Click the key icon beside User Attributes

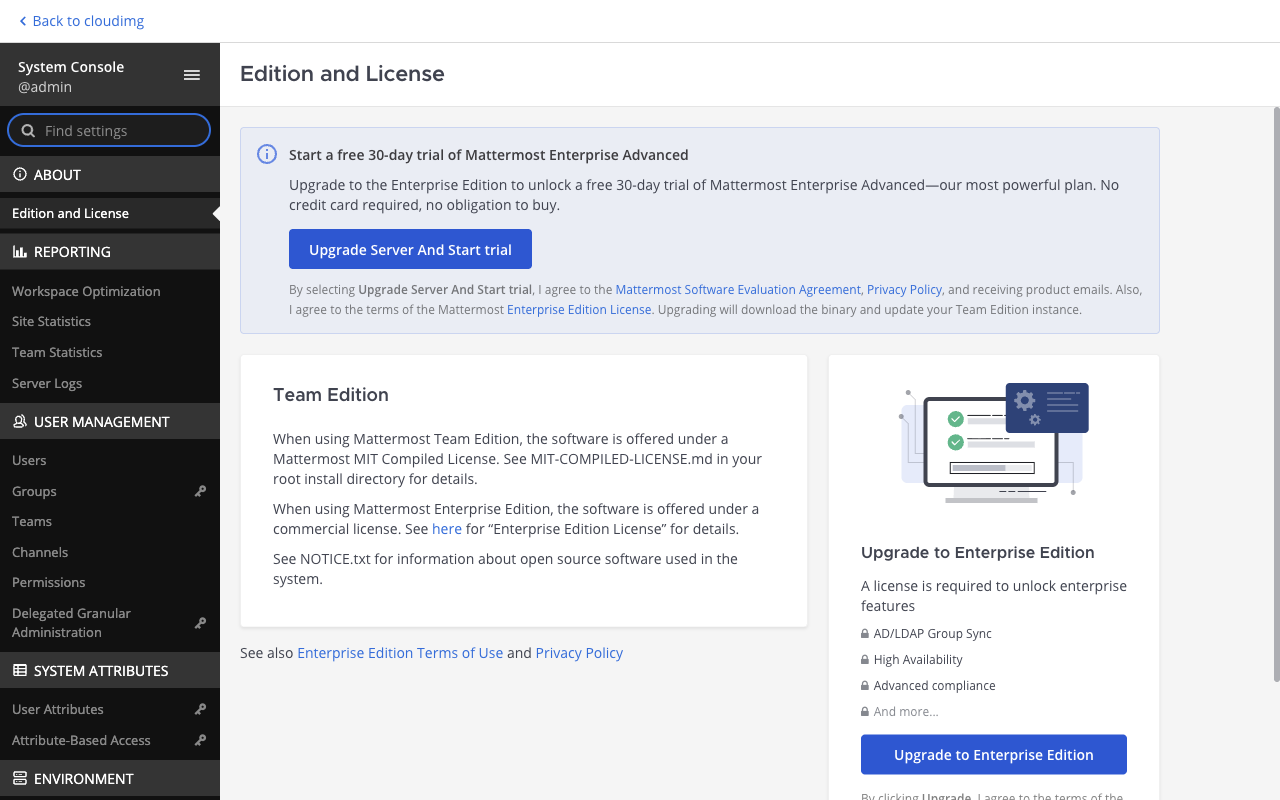(200, 710)
